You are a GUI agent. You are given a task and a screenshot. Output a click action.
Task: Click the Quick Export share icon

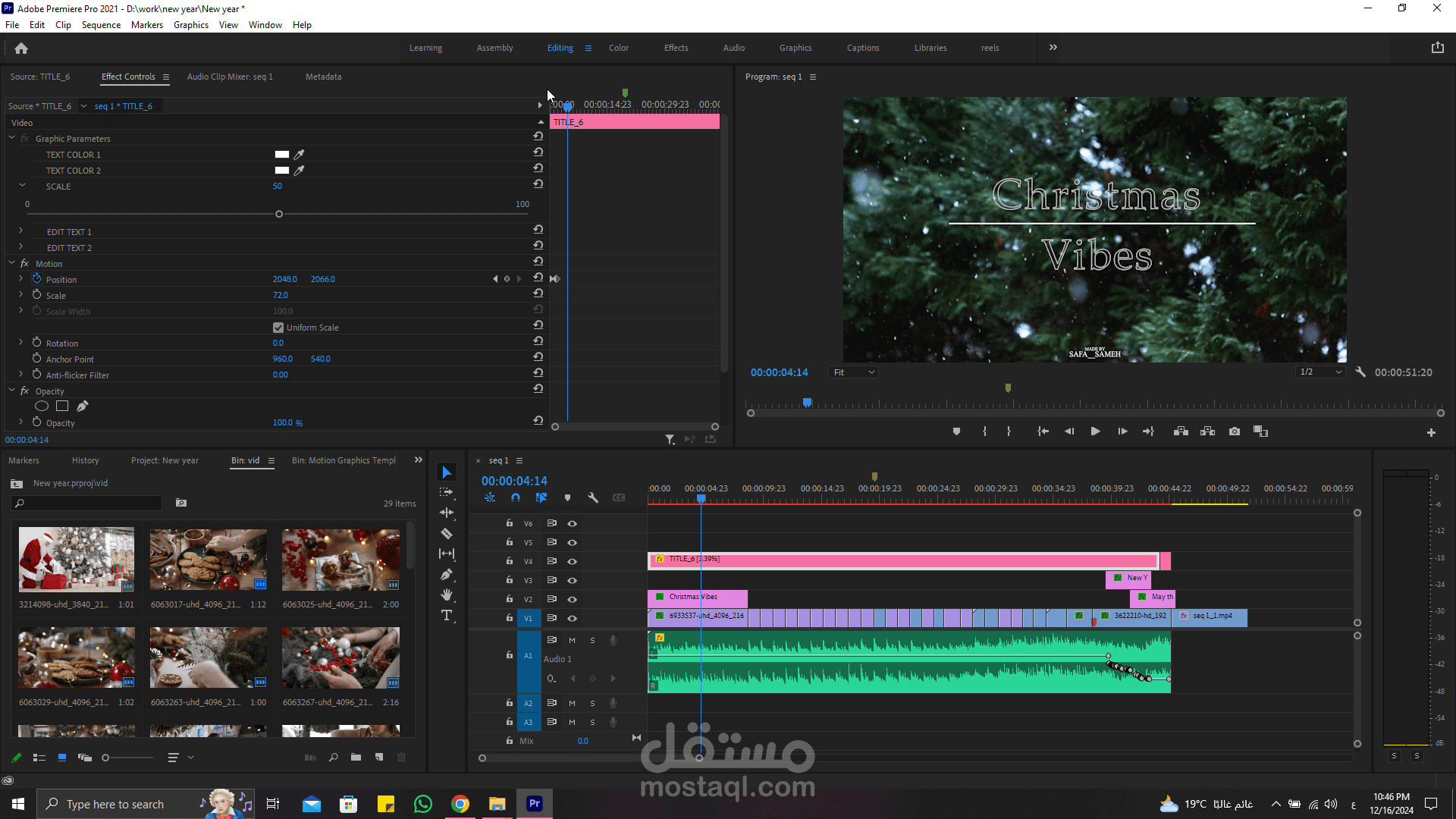(1437, 47)
